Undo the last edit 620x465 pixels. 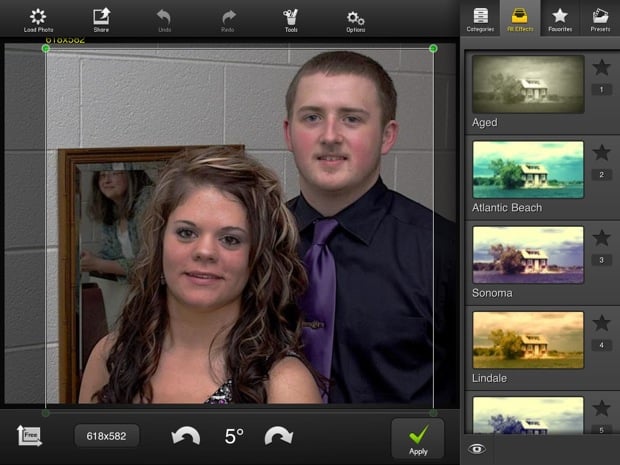coord(164,21)
